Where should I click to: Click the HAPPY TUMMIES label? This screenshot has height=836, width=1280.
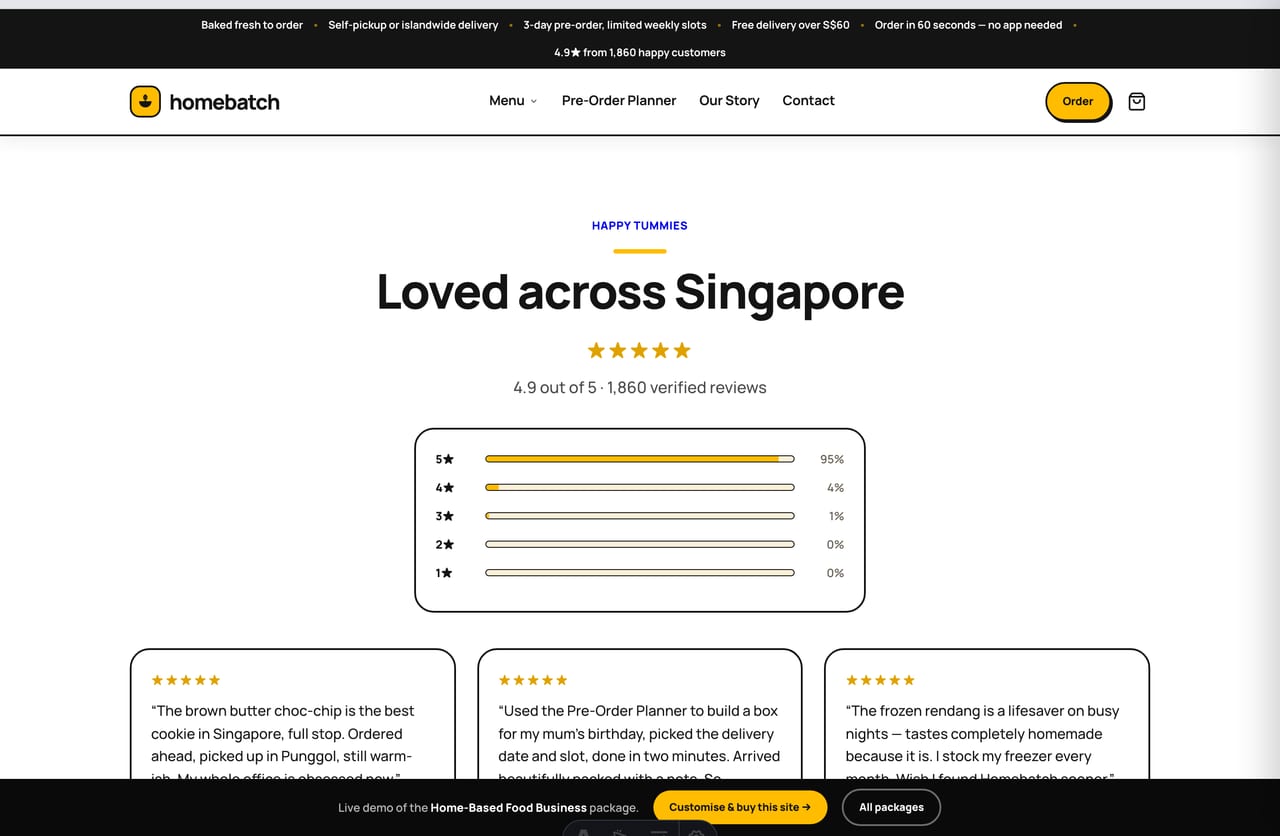tap(640, 226)
